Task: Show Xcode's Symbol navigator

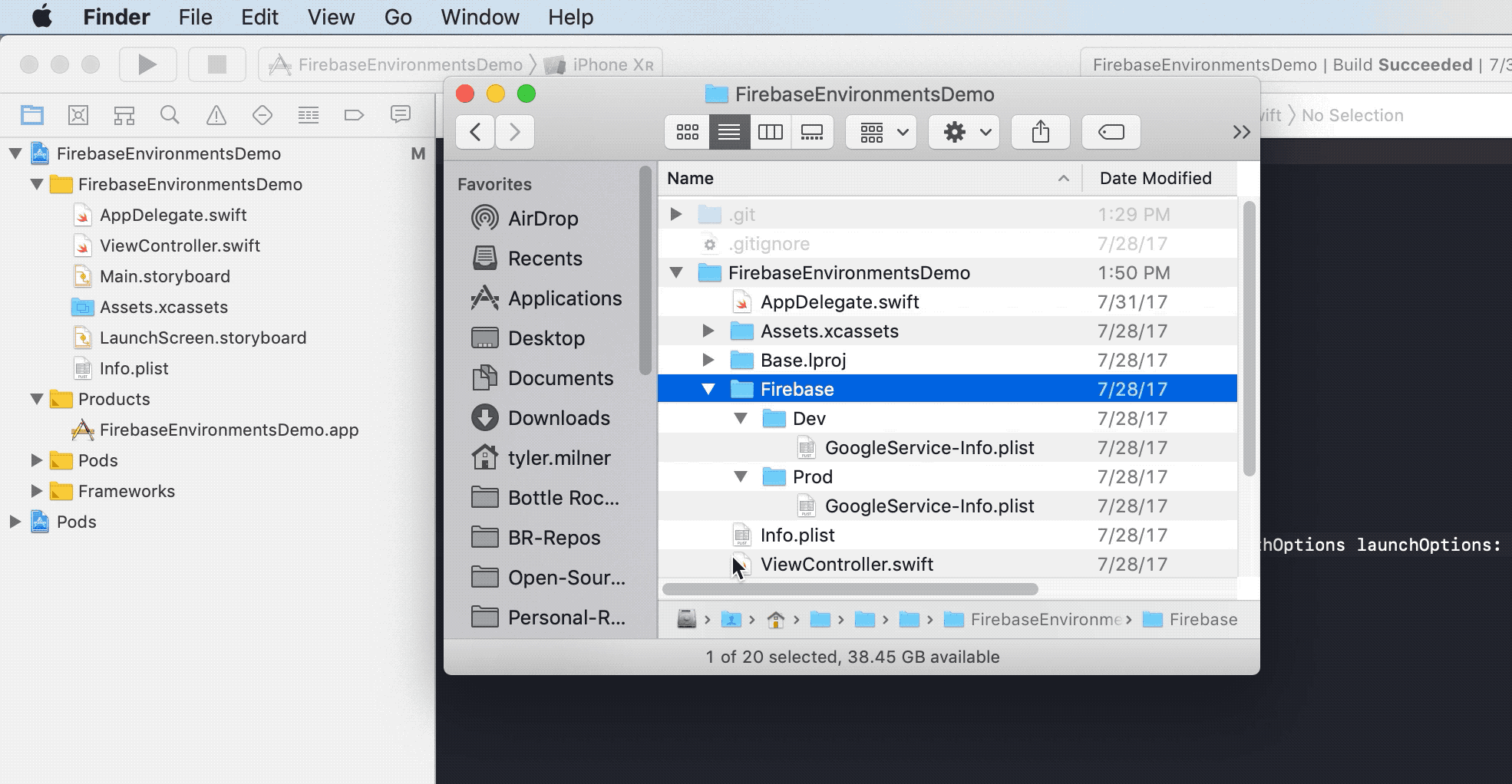Action: pyautogui.click(x=124, y=115)
